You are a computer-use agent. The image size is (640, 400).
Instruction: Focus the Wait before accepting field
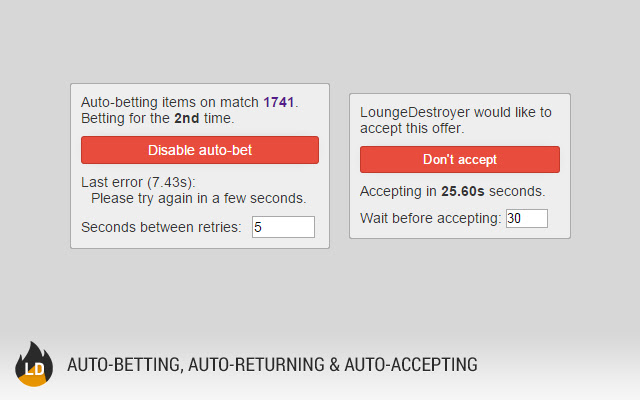pos(526,218)
